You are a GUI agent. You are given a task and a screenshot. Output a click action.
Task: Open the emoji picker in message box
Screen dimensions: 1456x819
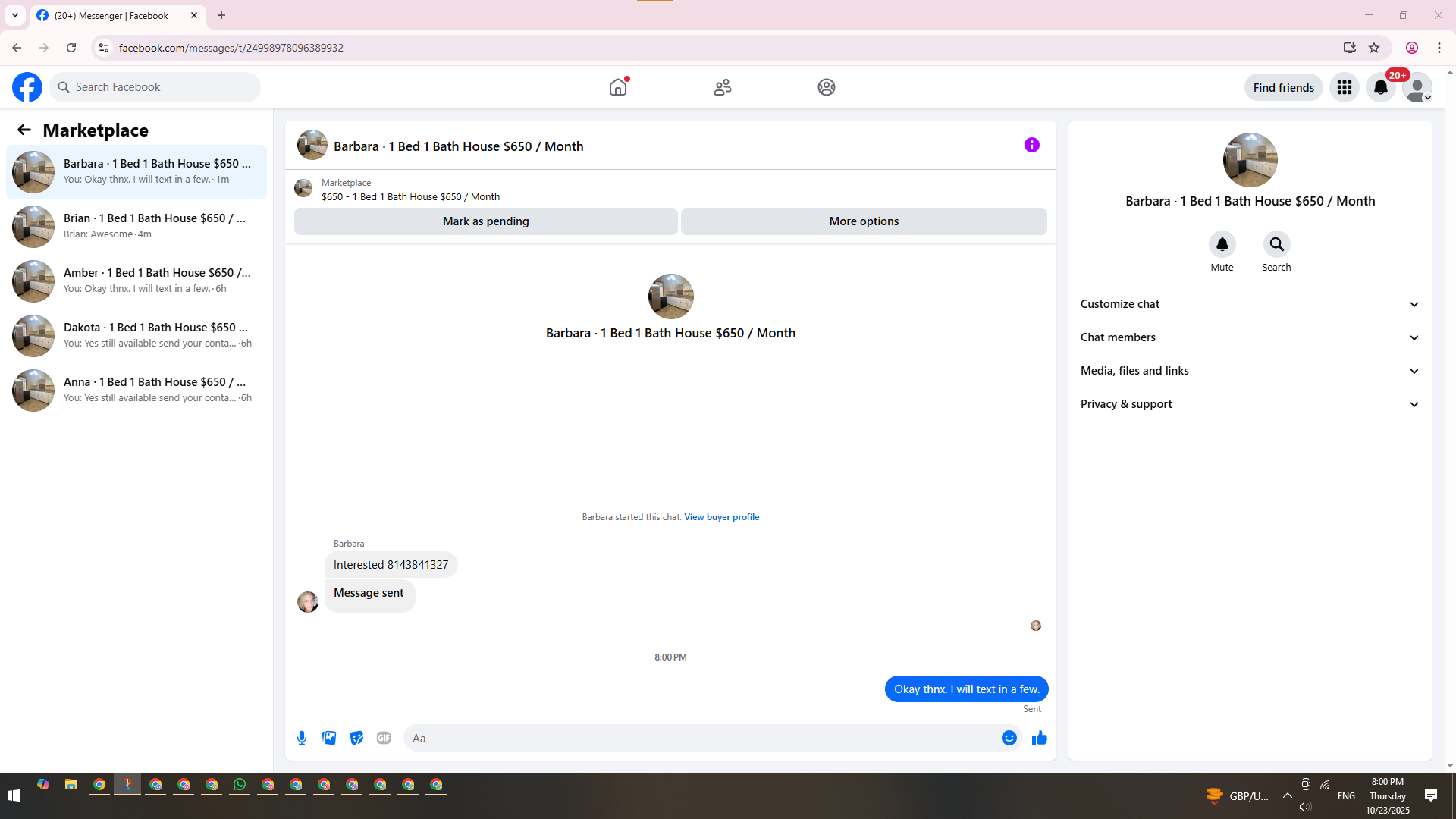point(1009,738)
